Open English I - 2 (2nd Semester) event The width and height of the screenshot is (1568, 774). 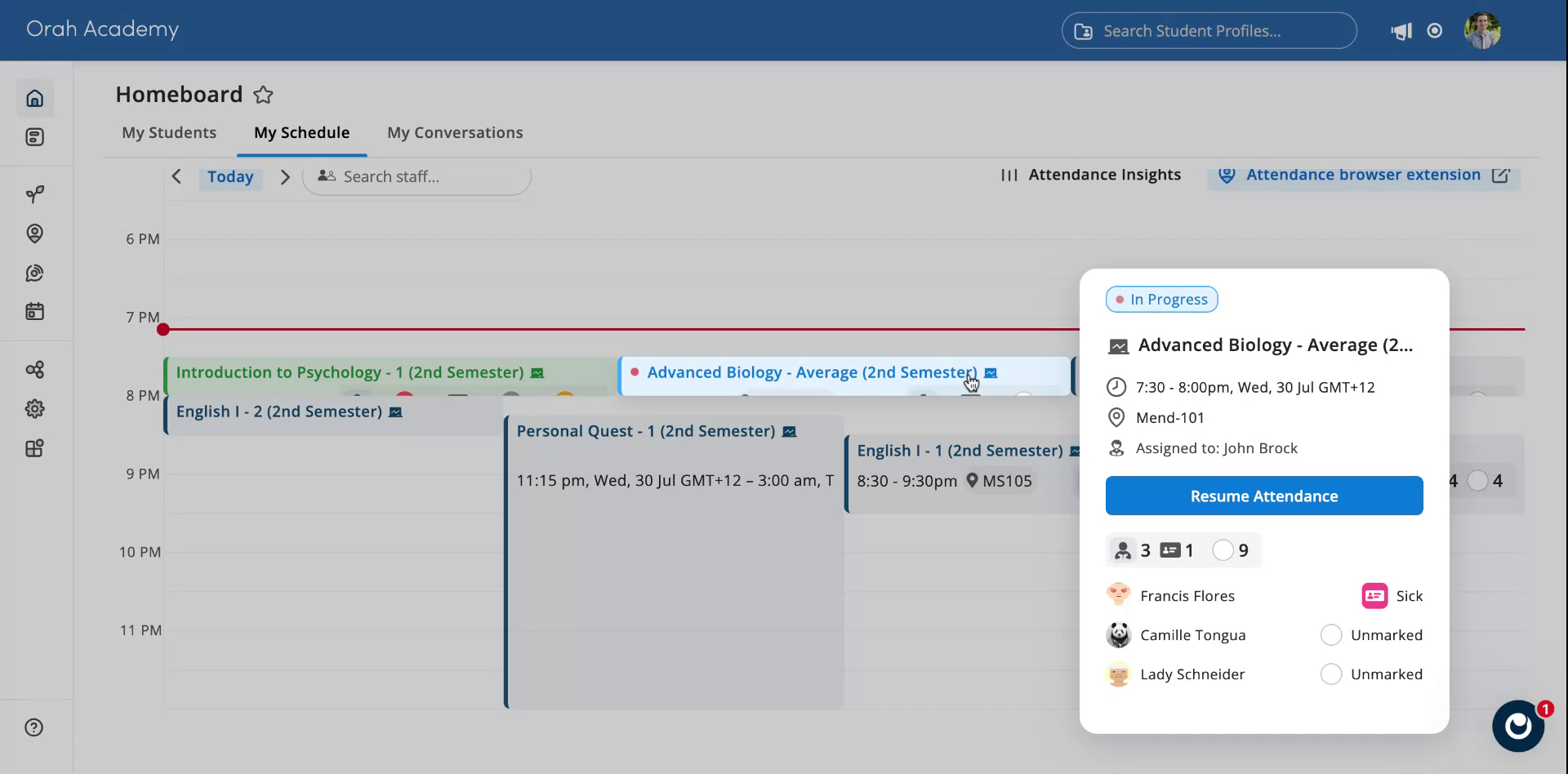tap(333, 415)
